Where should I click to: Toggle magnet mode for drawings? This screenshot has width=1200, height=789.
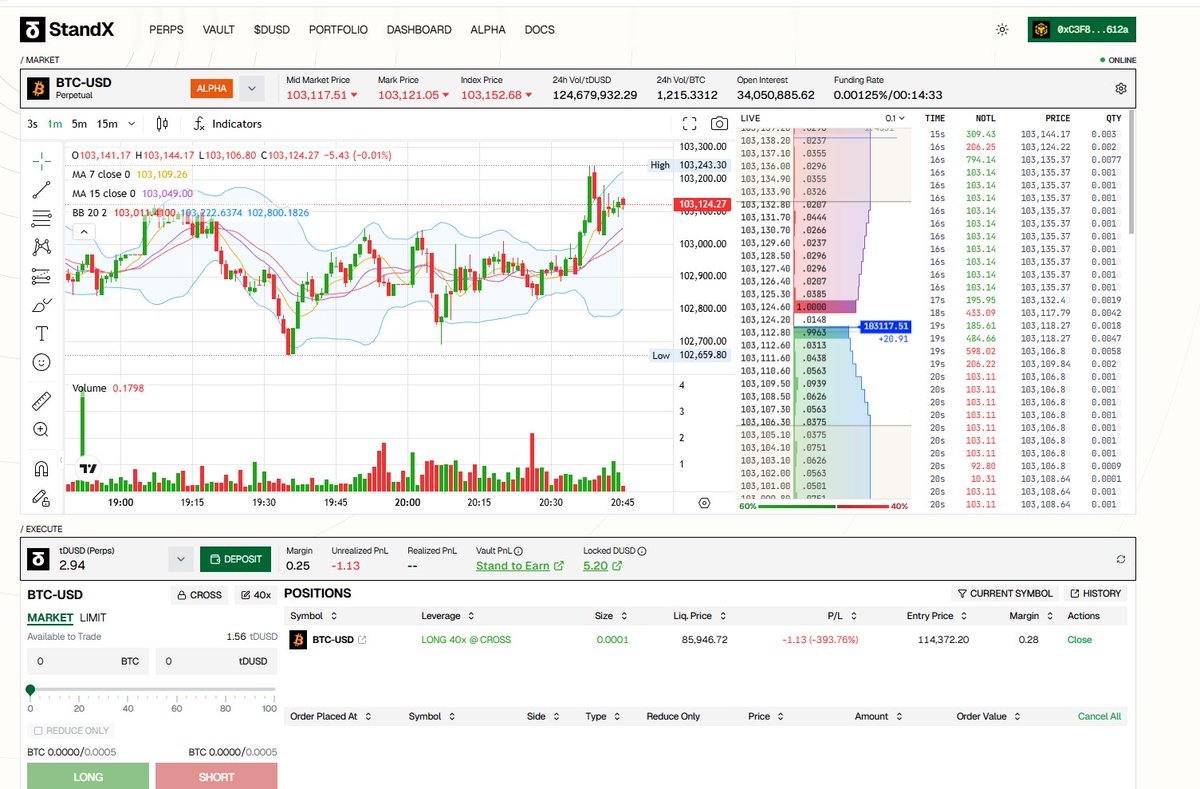point(41,468)
